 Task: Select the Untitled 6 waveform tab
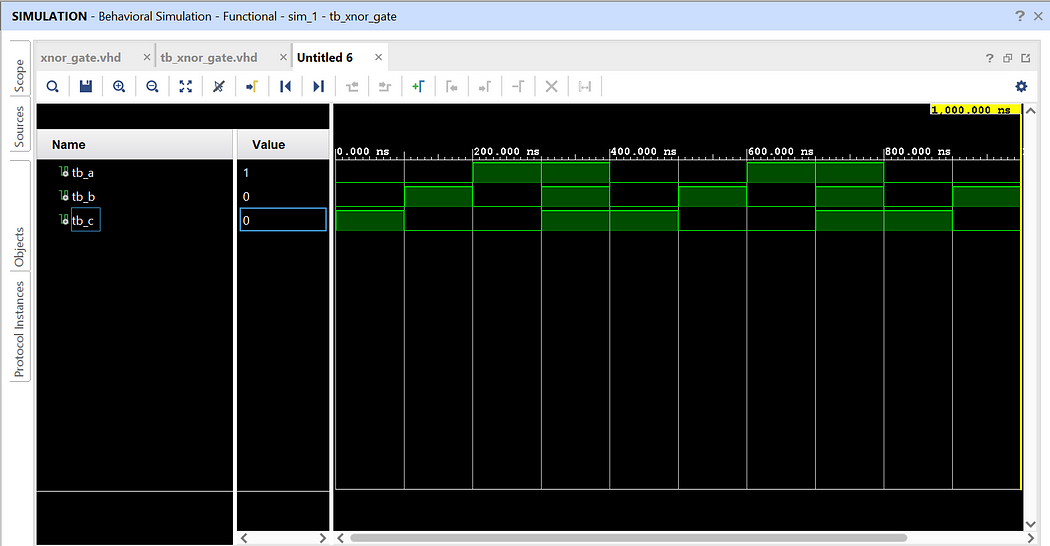[x=325, y=58]
